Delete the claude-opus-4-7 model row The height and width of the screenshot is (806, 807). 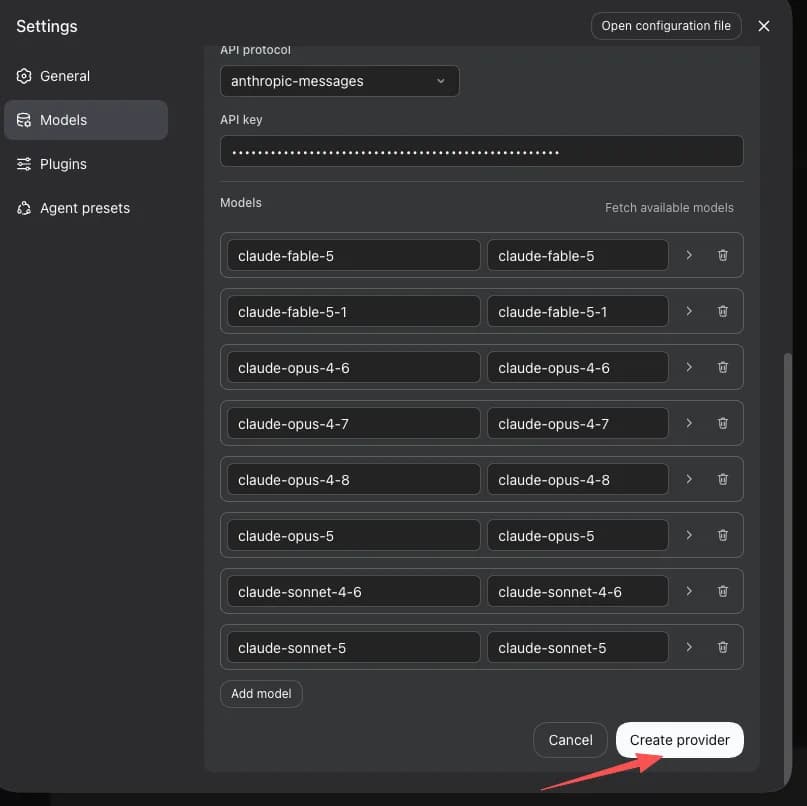point(723,424)
